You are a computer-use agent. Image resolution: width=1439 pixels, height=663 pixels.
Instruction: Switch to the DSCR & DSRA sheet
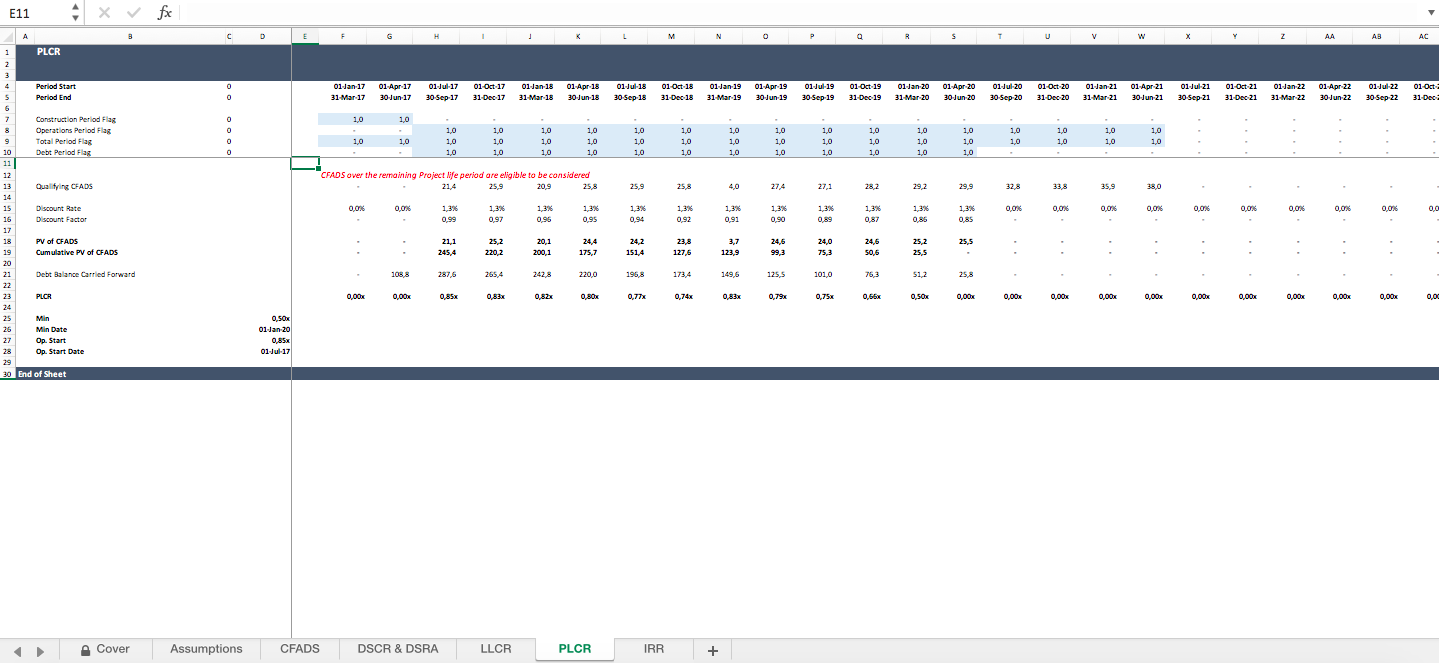click(x=397, y=648)
